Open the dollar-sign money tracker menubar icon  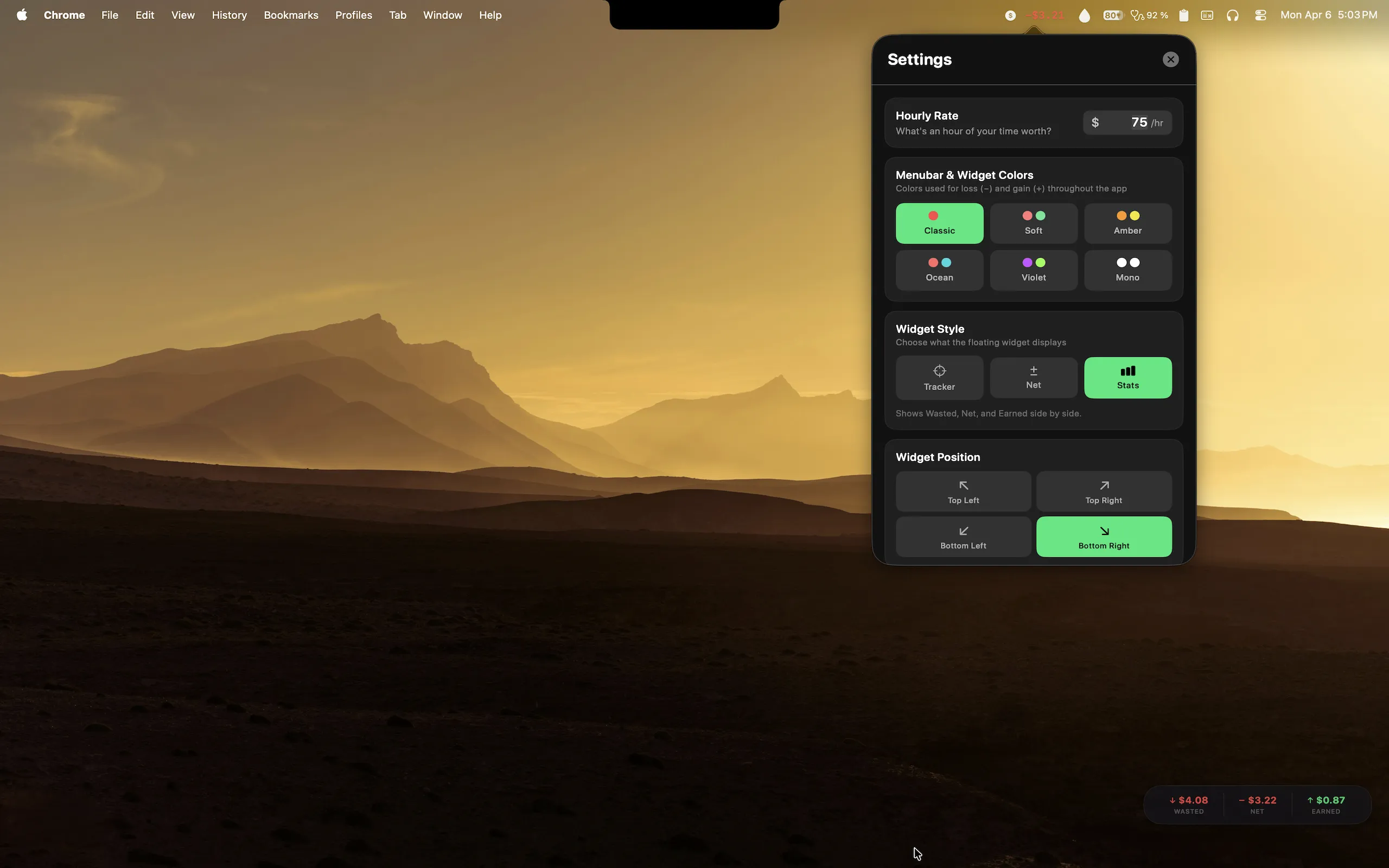point(1010,16)
